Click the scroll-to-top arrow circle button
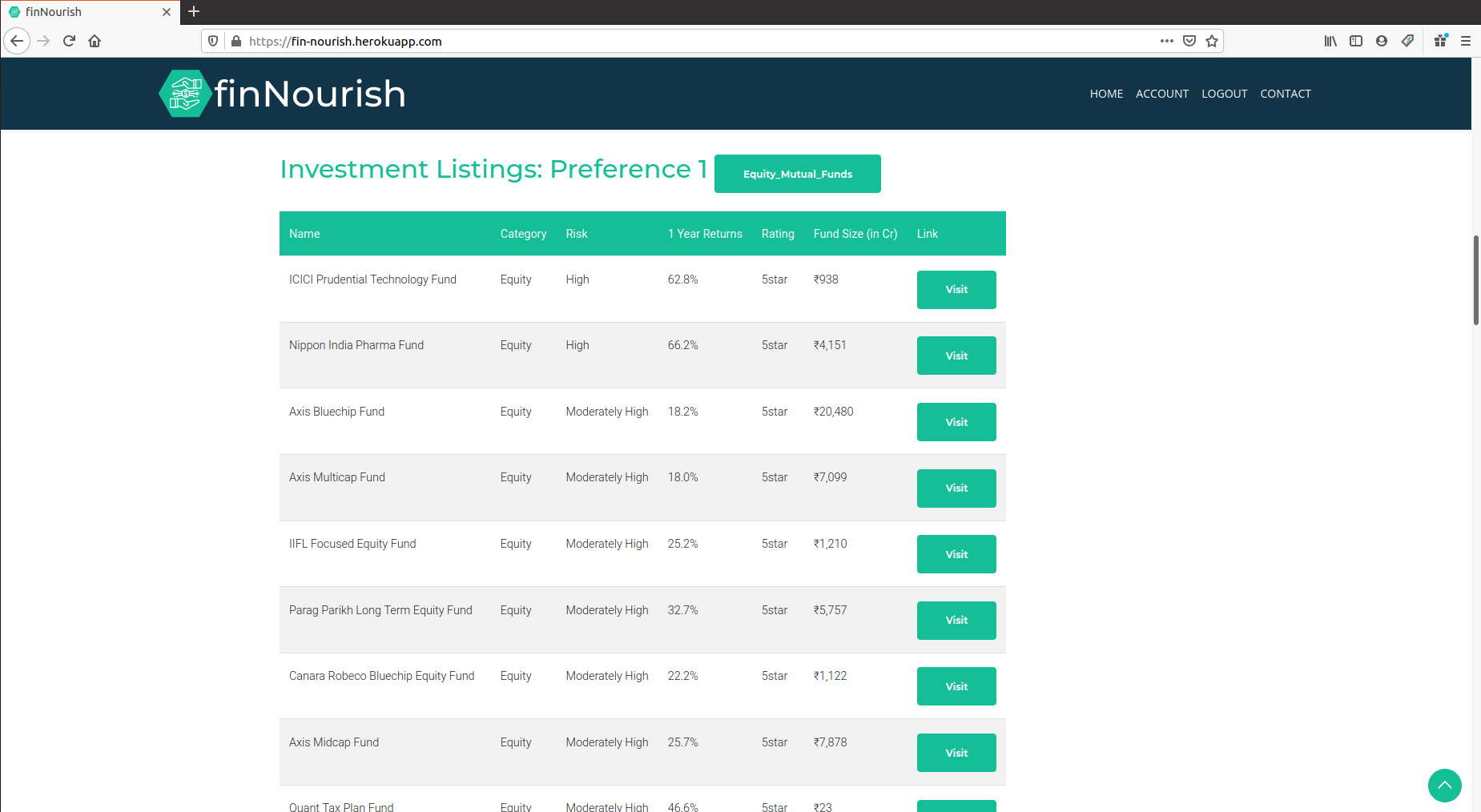Screen dimensions: 1481x812 (1445, 786)
